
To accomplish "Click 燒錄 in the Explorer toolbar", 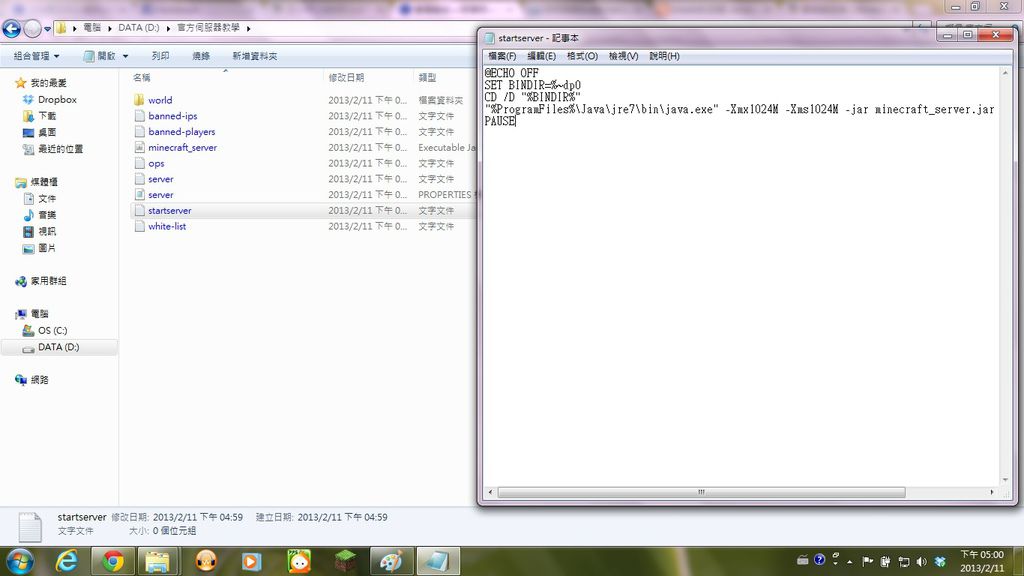I will click(x=201, y=56).
